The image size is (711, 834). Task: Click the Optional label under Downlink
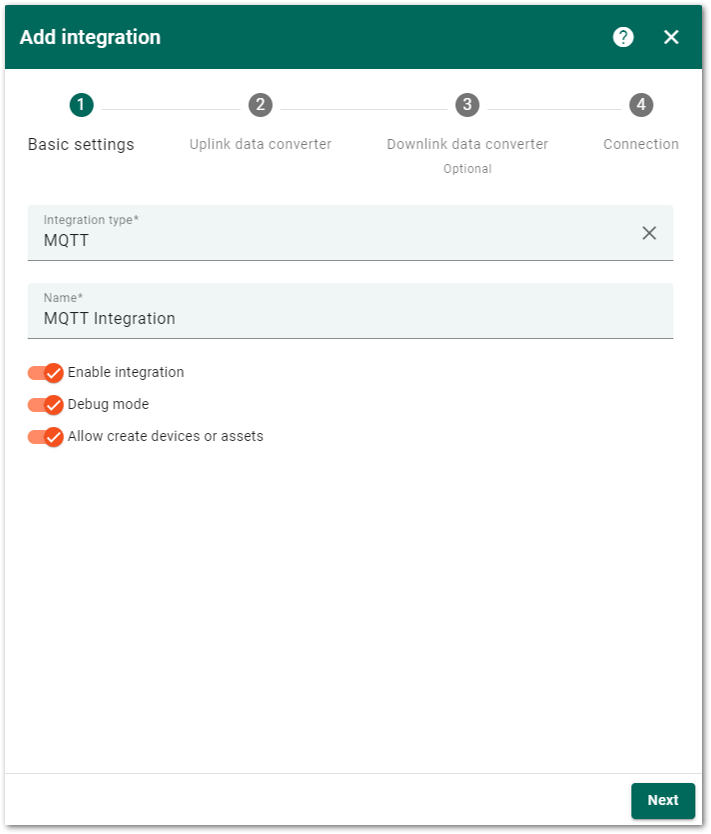point(467,169)
